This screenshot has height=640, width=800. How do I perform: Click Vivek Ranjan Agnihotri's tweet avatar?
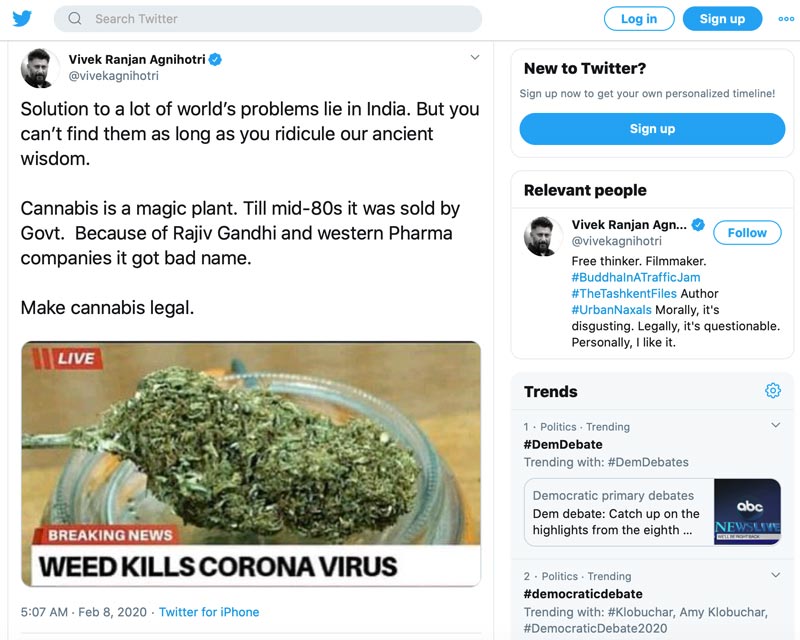click(x=40, y=68)
